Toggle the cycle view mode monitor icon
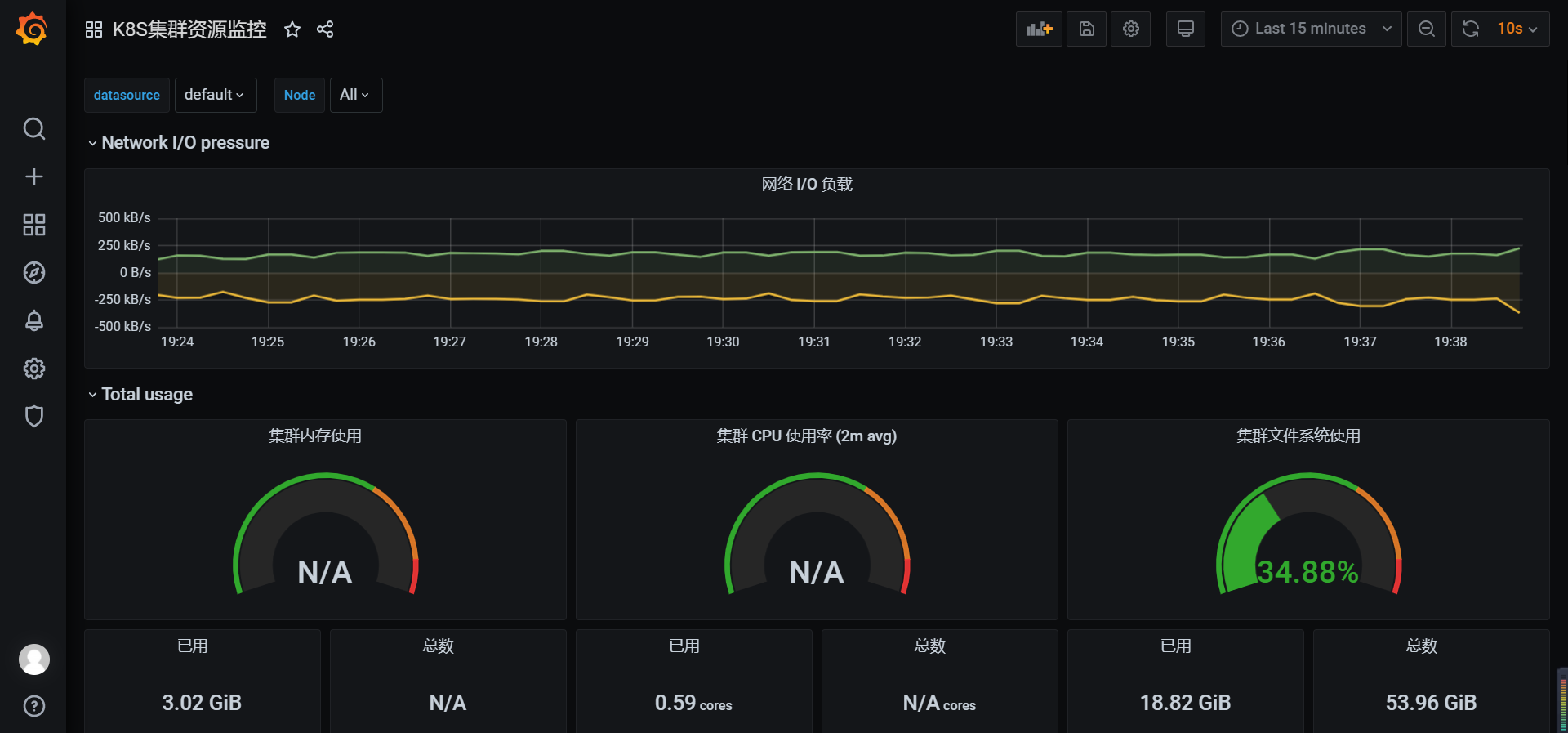1568x733 pixels. pyautogui.click(x=1185, y=29)
